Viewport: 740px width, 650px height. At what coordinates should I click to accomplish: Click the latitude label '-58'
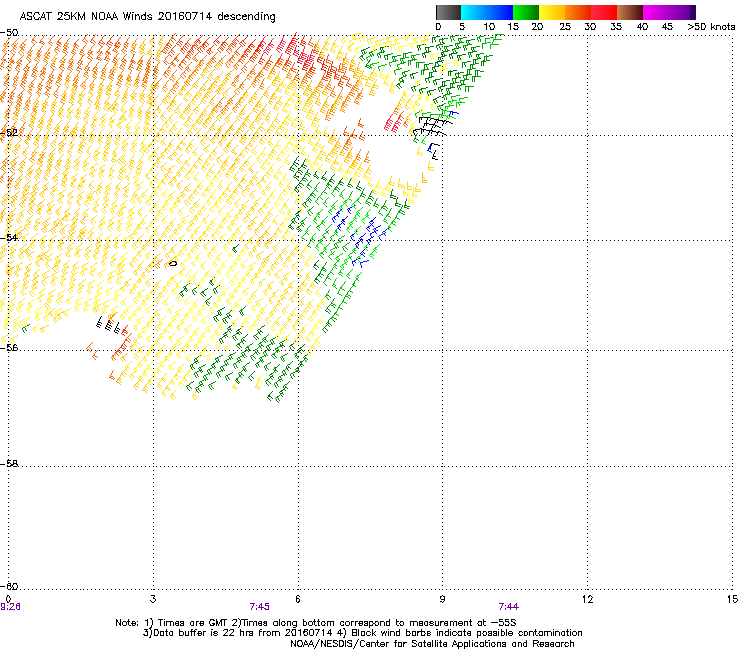[9, 464]
